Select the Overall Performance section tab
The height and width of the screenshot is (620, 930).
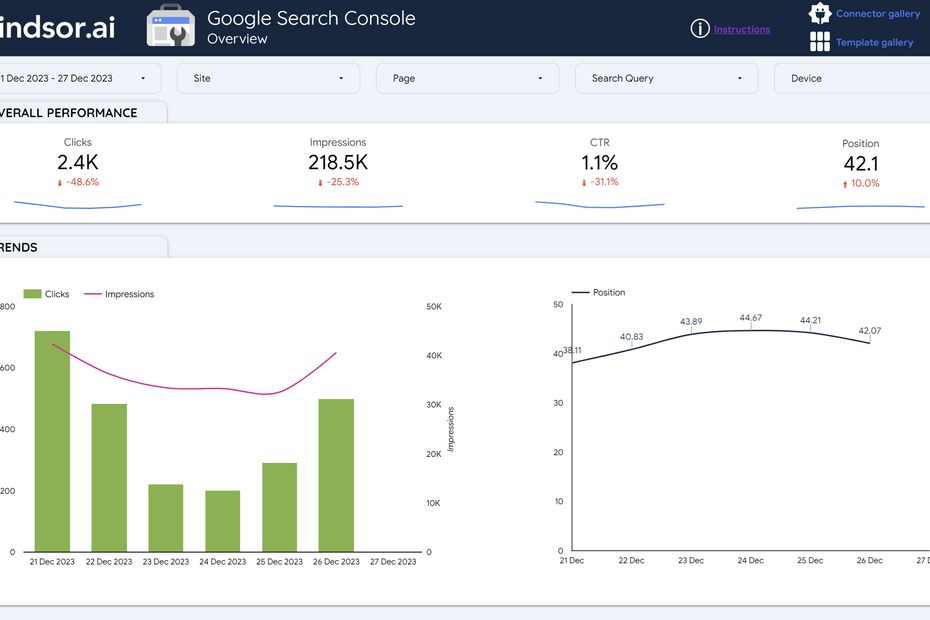[82, 113]
